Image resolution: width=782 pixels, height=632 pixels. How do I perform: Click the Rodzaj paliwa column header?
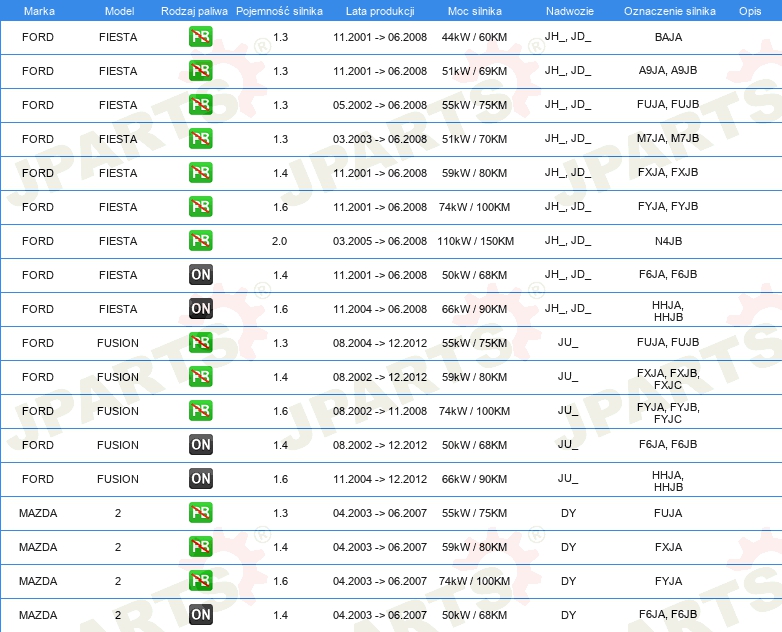coord(194,11)
